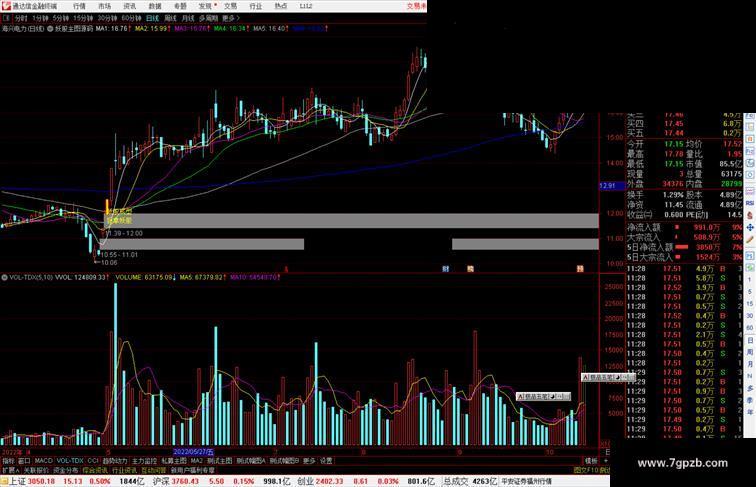The width and height of the screenshot is (756, 487).
Task: Click sidebar 季 period shortcut
Action: [x=750, y=400]
